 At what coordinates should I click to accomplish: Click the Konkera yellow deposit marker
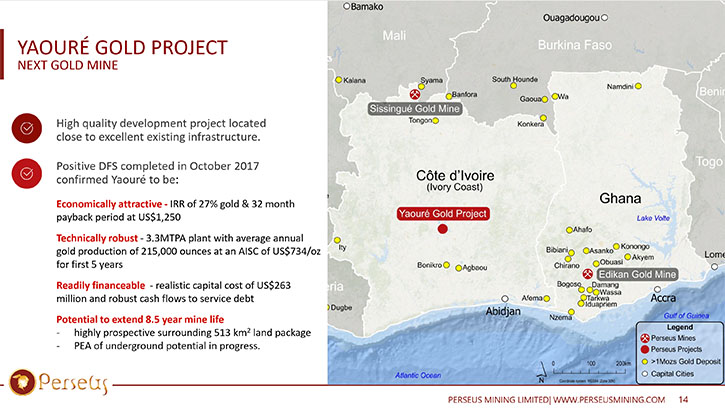coord(543,118)
